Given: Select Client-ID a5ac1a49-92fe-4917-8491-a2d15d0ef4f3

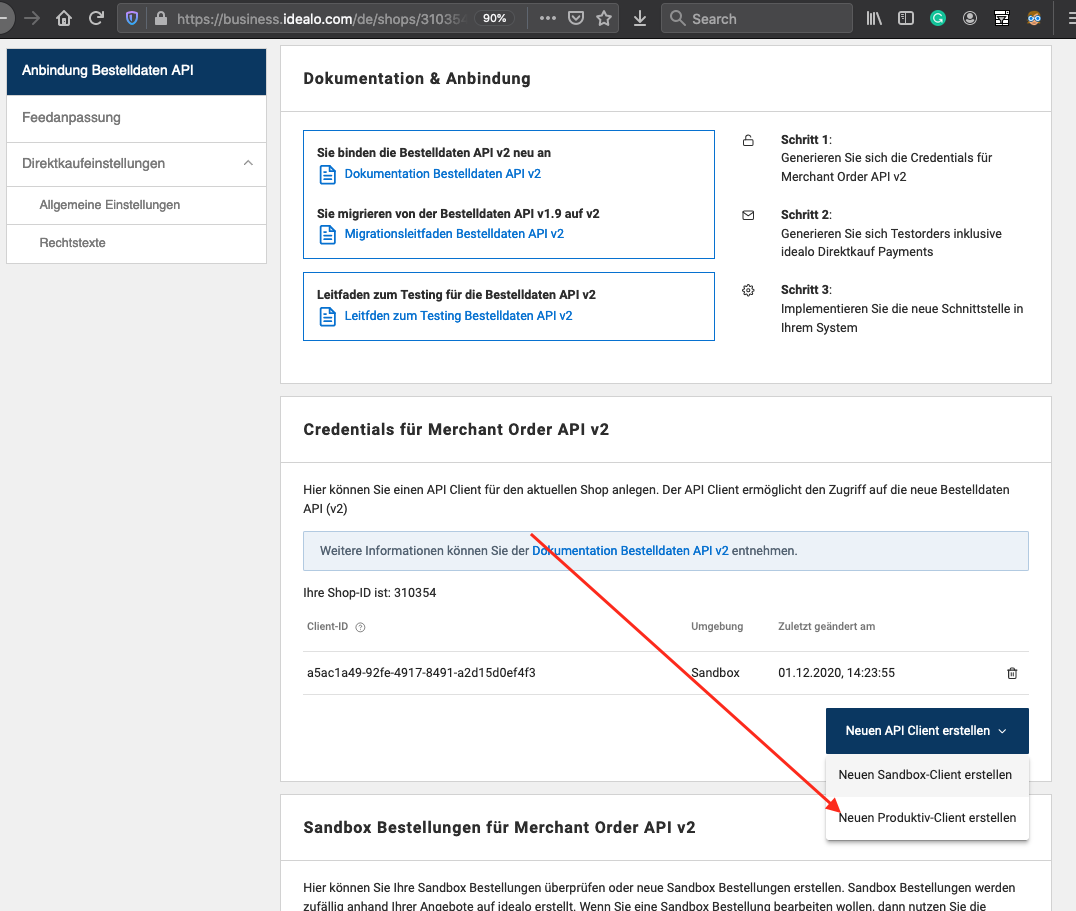Looking at the screenshot, I should point(421,673).
